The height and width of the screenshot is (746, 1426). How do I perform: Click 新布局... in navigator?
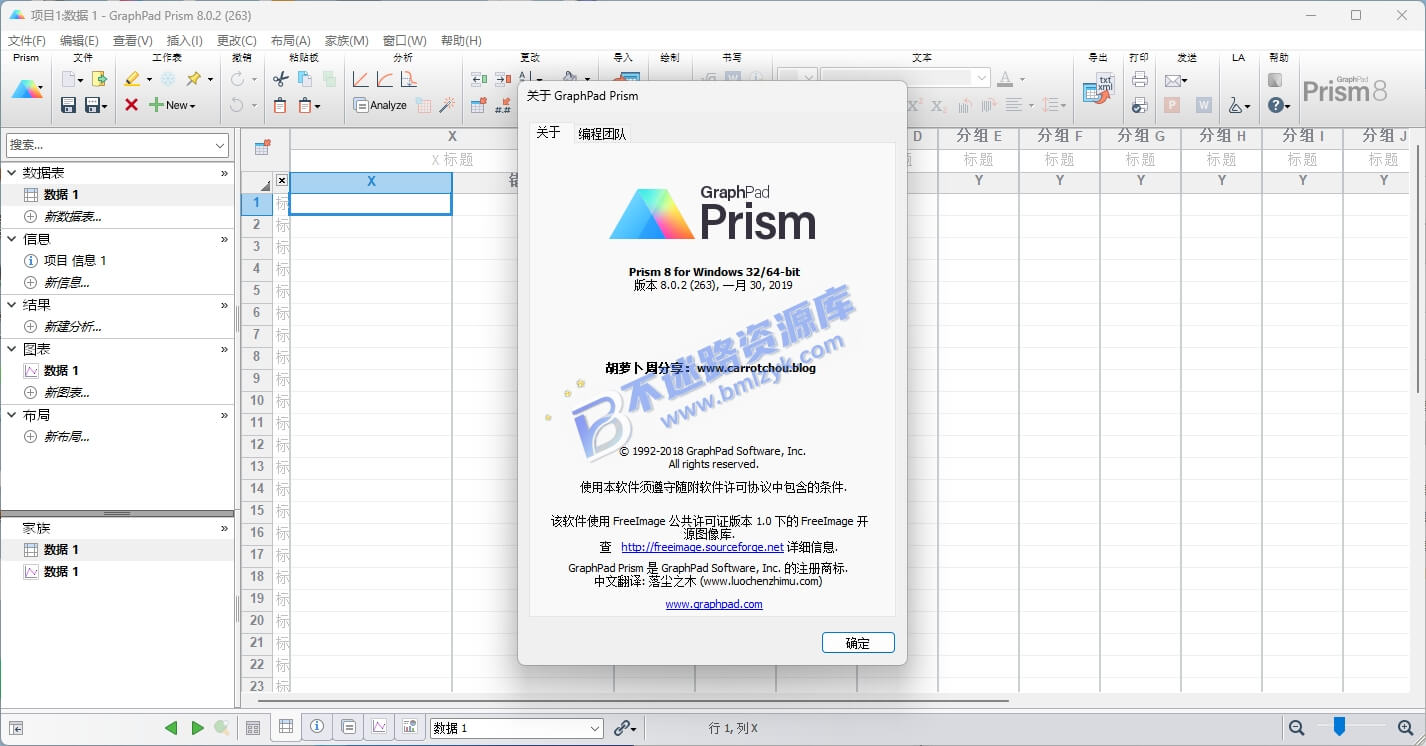[x=66, y=437]
